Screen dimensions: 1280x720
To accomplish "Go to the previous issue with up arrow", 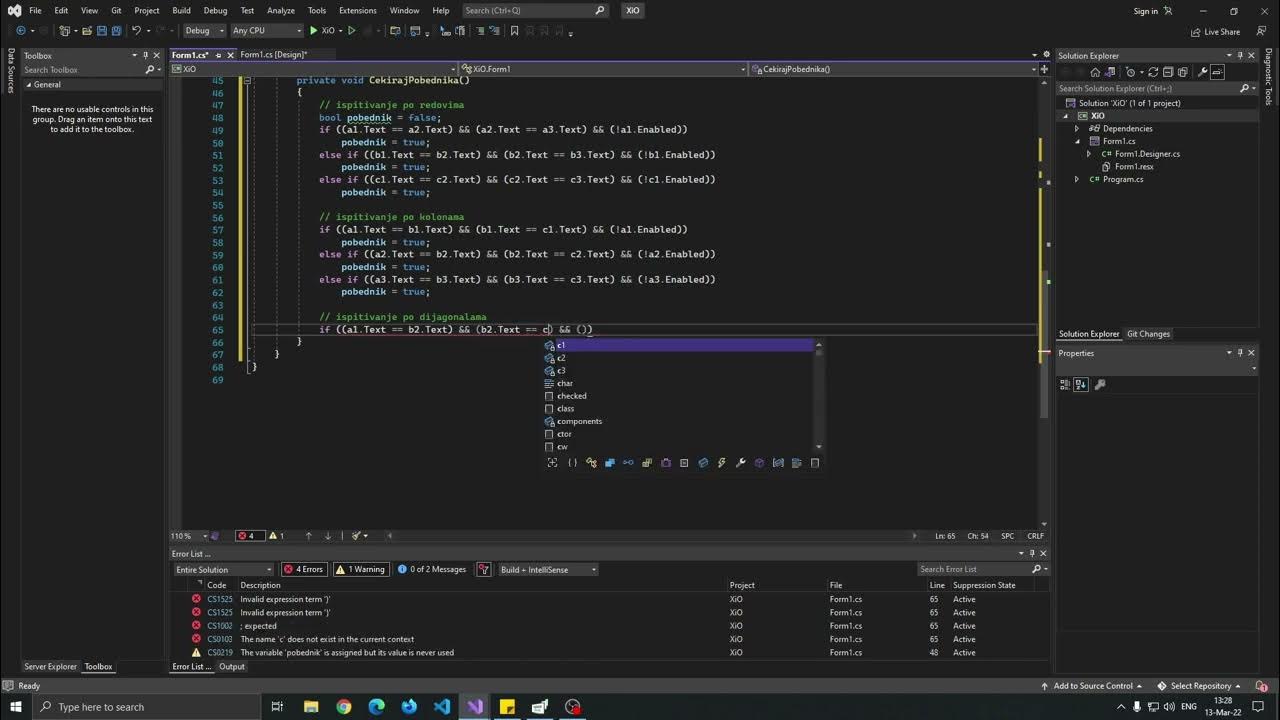I will [x=308, y=536].
